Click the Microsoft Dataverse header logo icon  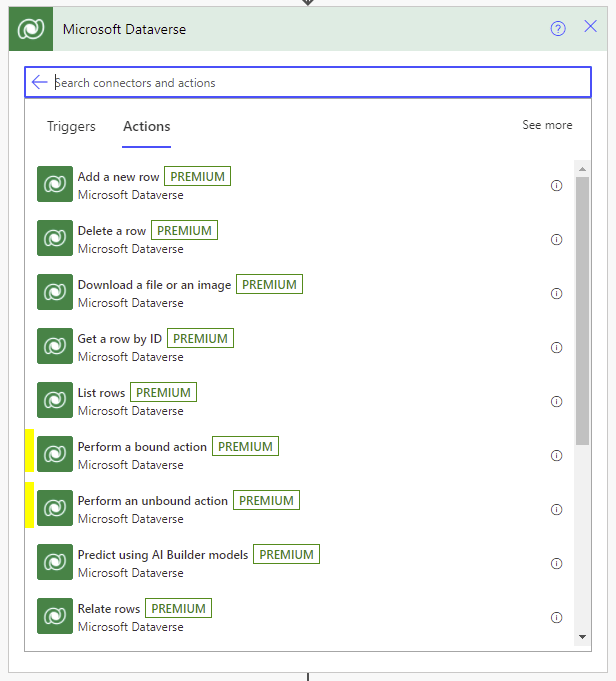pyautogui.click(x=31, y=29)
